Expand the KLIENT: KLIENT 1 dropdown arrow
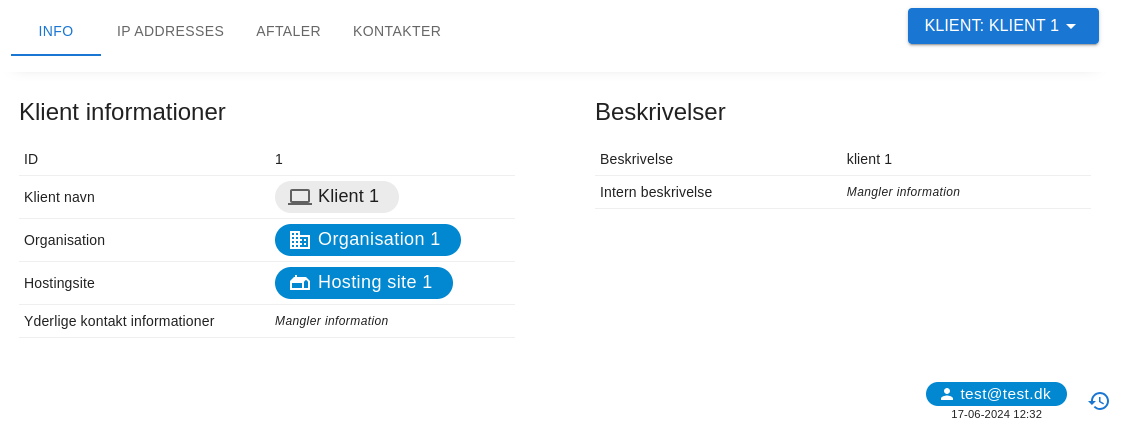The image size is (1126, 431). point(1071,26)
